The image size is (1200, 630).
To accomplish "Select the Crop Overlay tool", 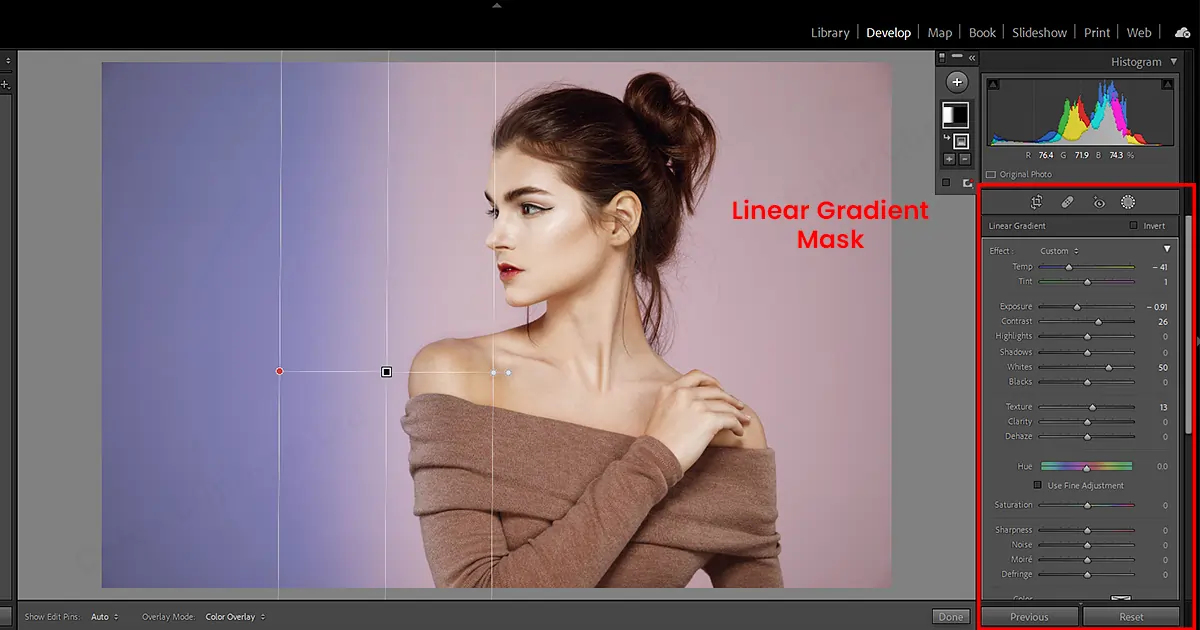I will click(x=1036, y=201).
